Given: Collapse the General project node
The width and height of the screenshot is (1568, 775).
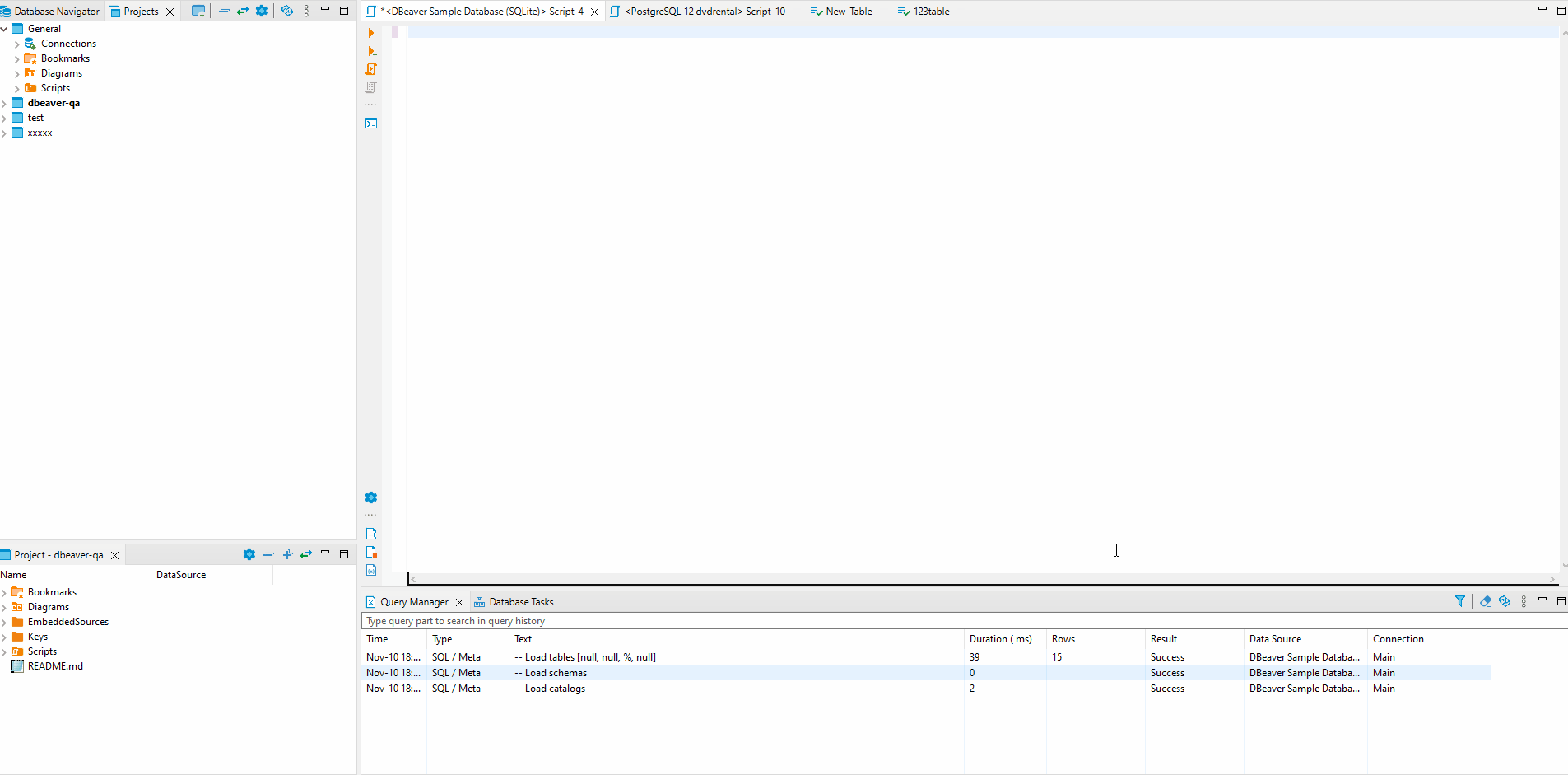Looking at the screenshot, I should pos(4,29).
